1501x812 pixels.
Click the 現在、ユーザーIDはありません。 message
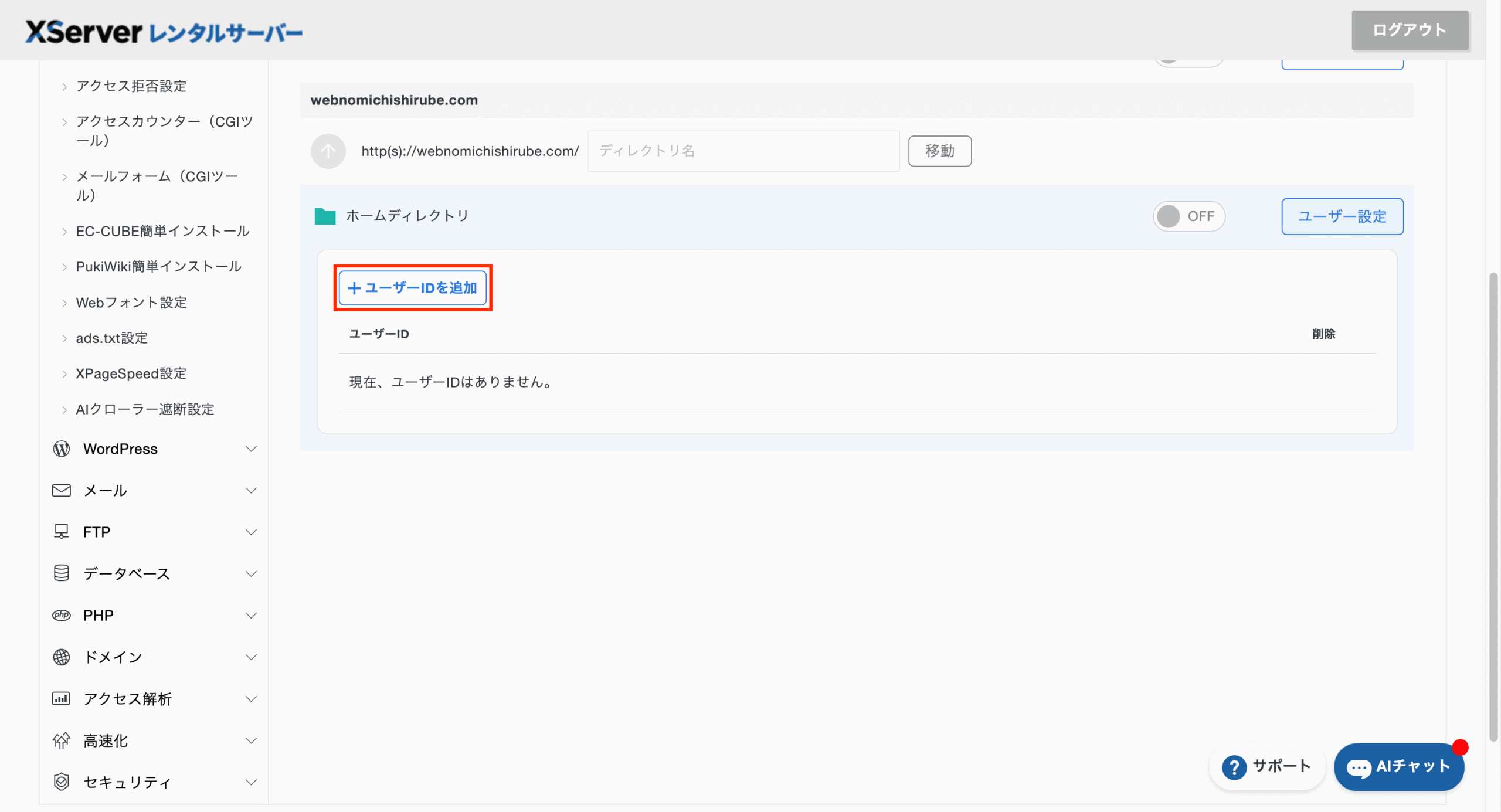pyautogui.click(x=450, y=382)
